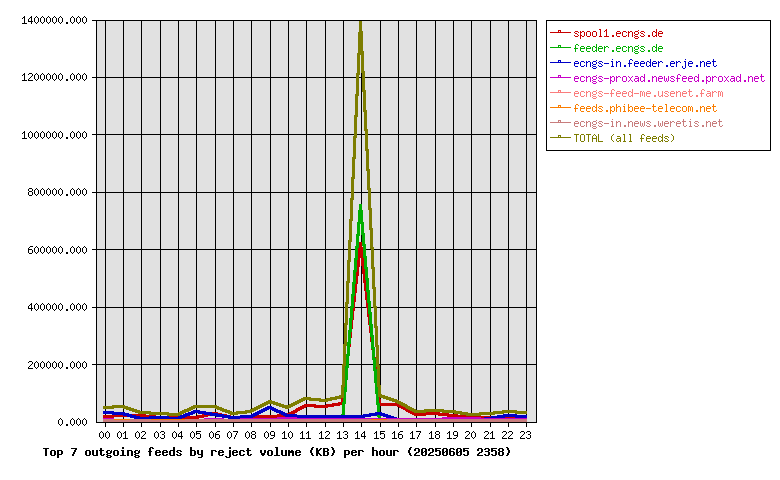780x480 pixels.
Task: Click the 800000.000 y-axis label
Action: (57, 192)
